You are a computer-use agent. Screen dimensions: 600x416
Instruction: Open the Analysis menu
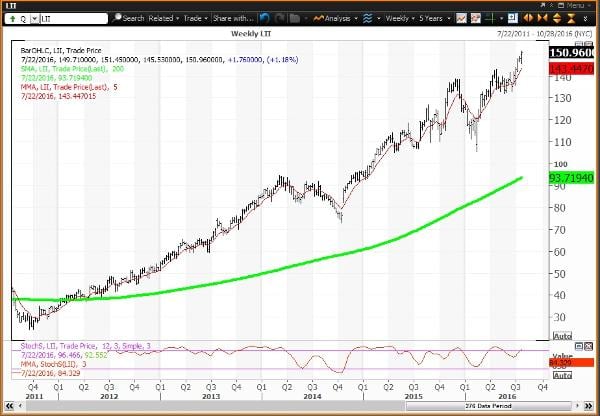(335, 18)
